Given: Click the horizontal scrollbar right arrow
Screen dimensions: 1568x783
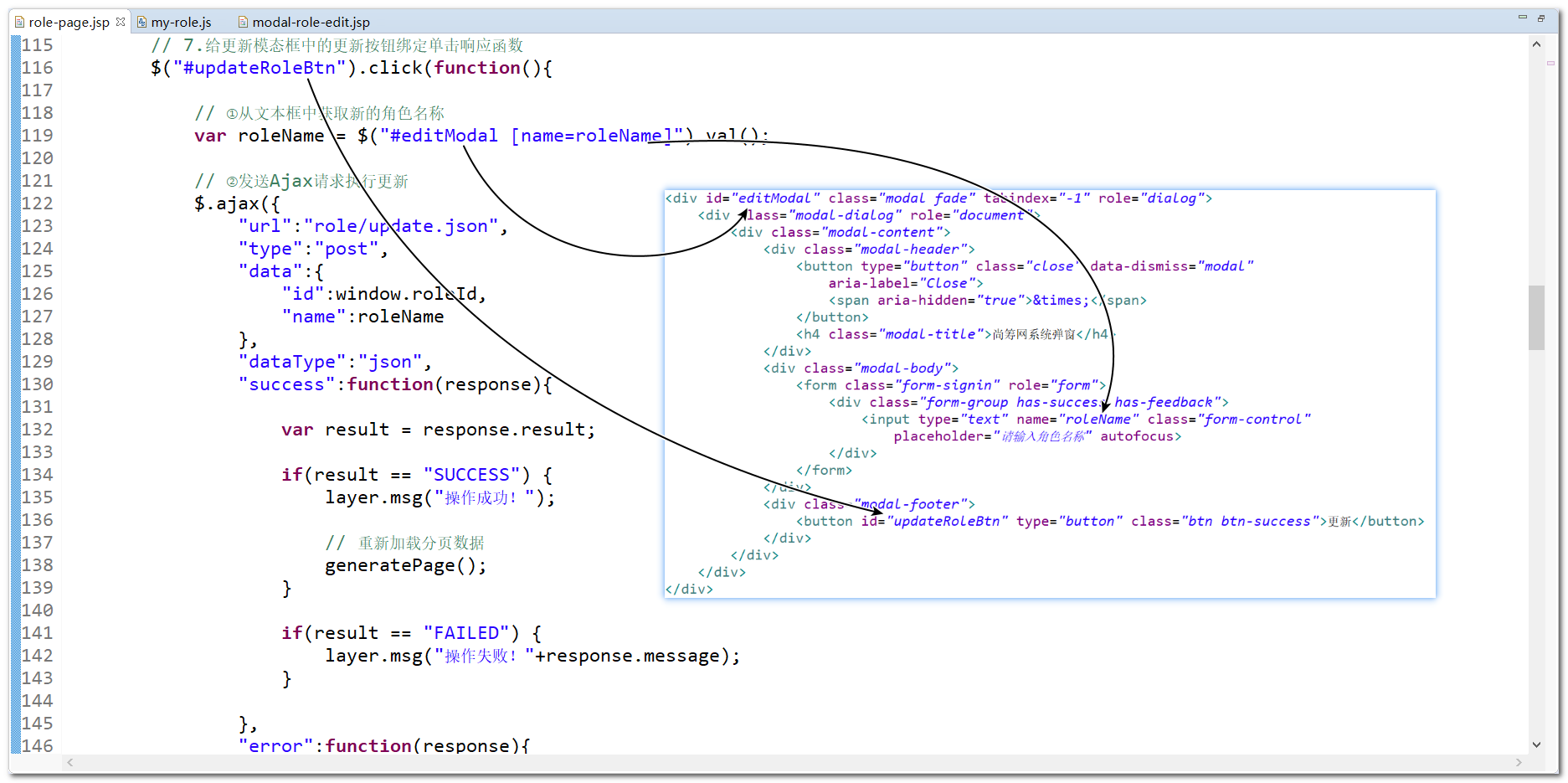Looking at the screenshot, I should coord(1519,762).
